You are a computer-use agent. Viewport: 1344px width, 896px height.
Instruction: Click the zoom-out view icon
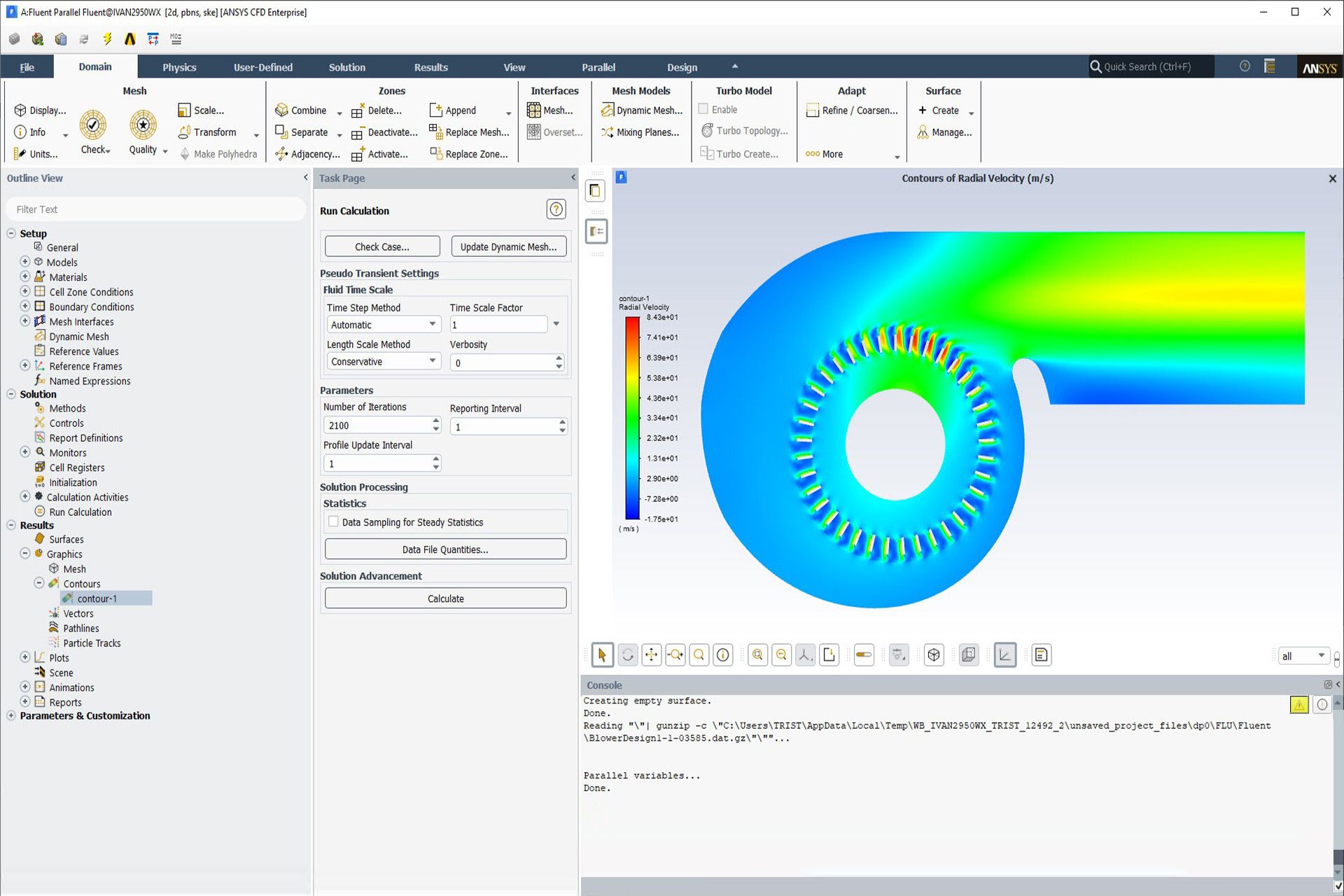click(781, 655)
